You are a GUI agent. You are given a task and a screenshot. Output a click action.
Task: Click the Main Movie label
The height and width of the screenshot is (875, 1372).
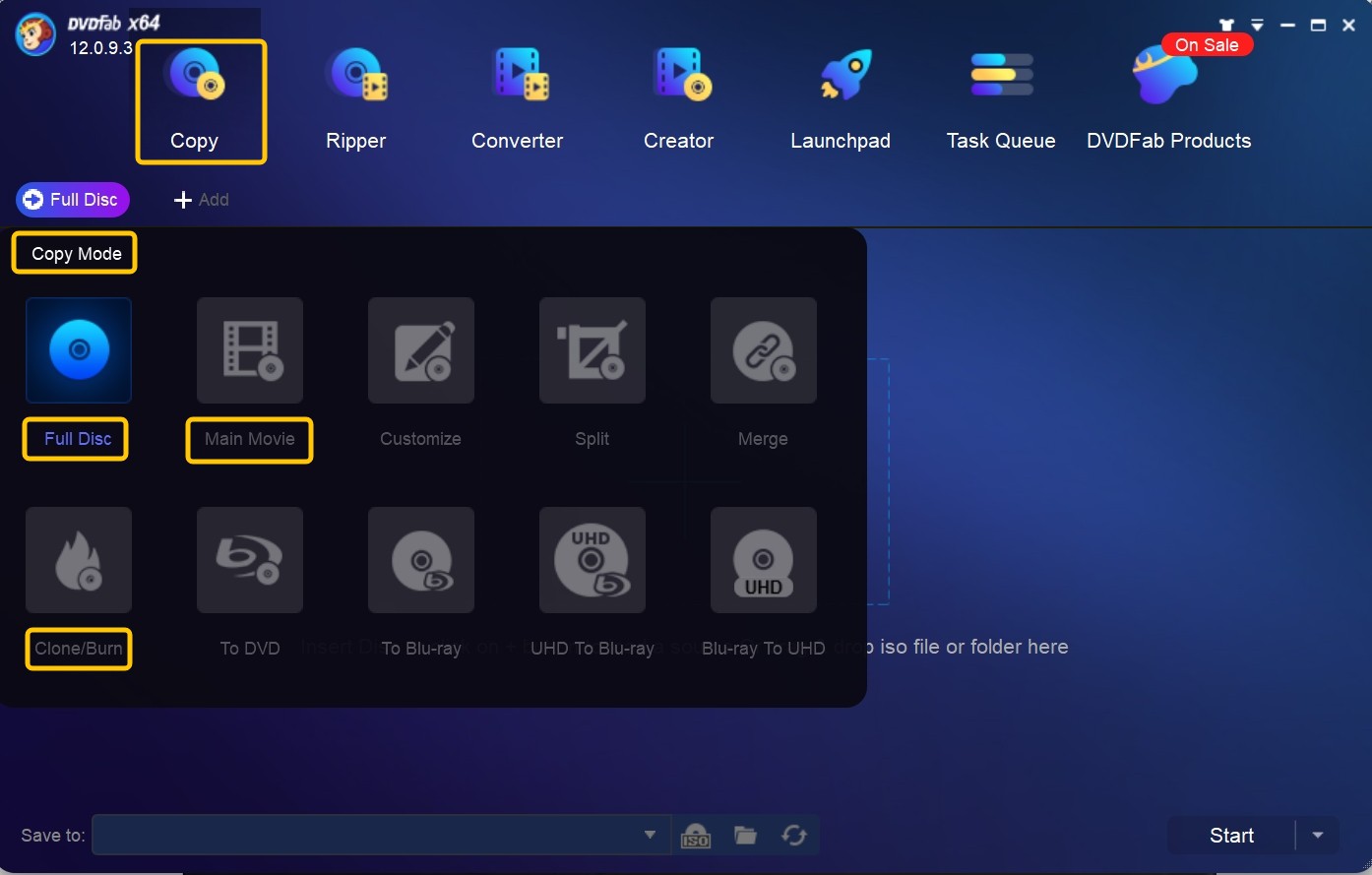click(x=250, y=439)
